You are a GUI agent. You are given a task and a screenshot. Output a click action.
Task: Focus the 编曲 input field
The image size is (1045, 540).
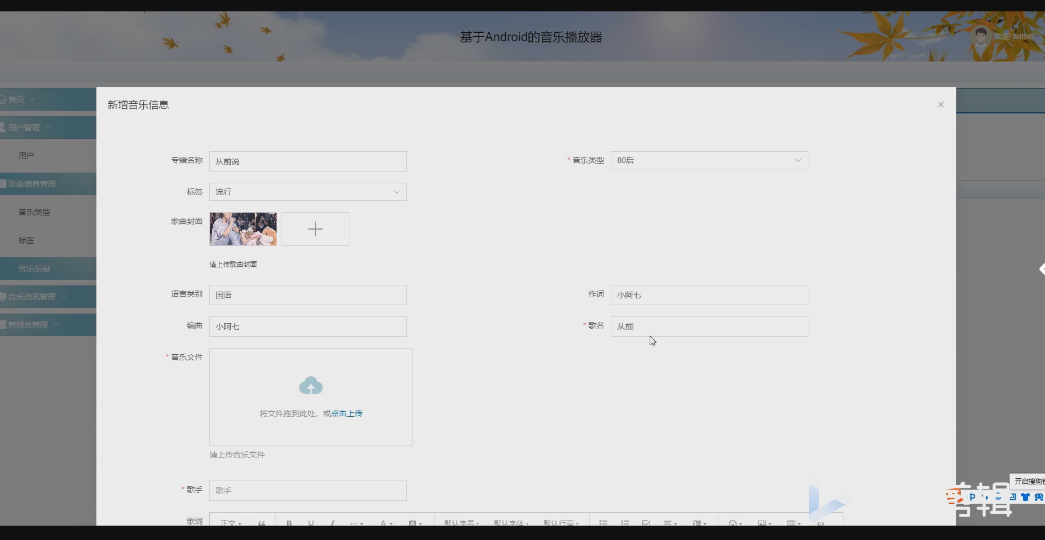click(308, 327)
